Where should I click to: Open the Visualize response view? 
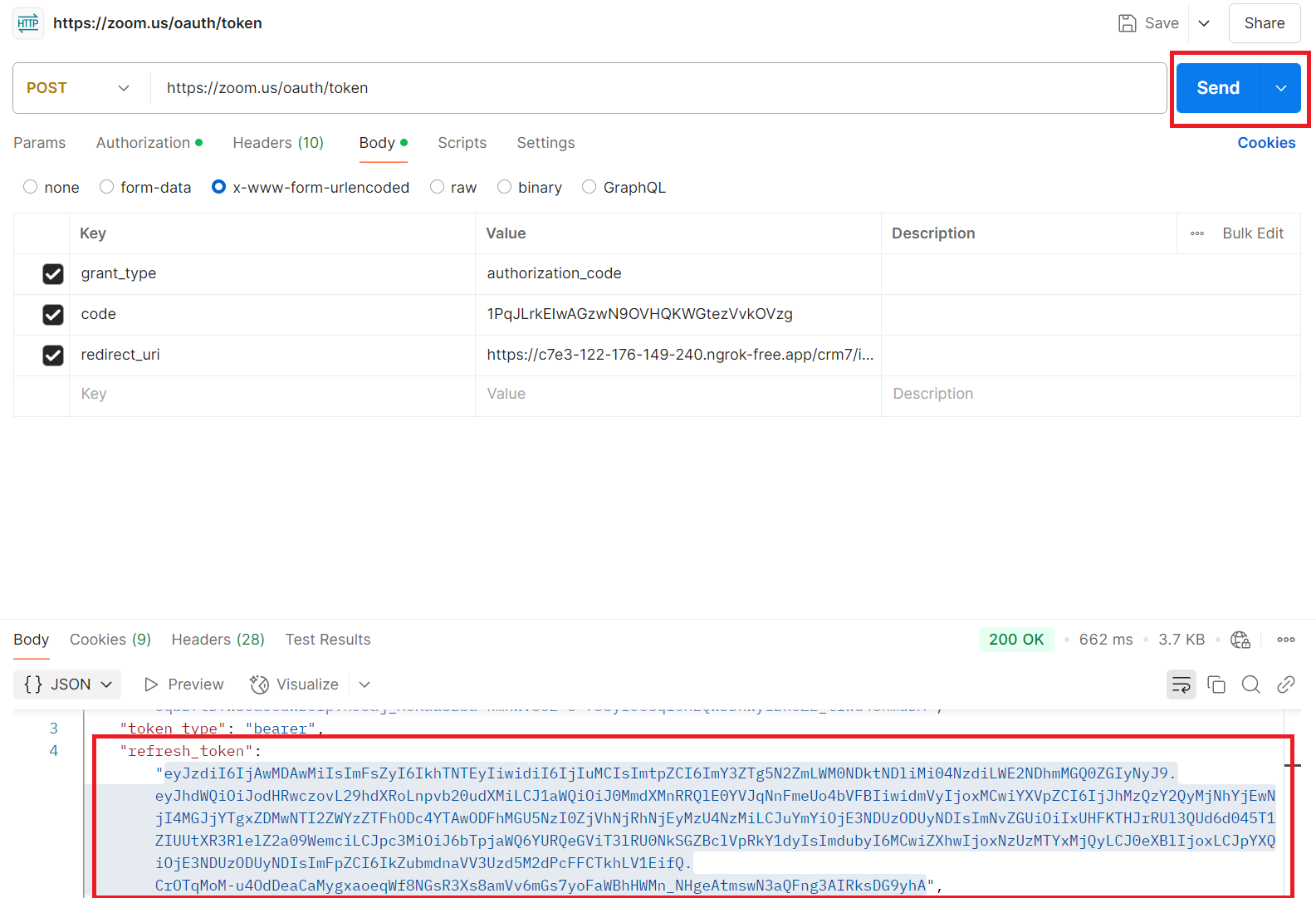(x=294, y=685)
